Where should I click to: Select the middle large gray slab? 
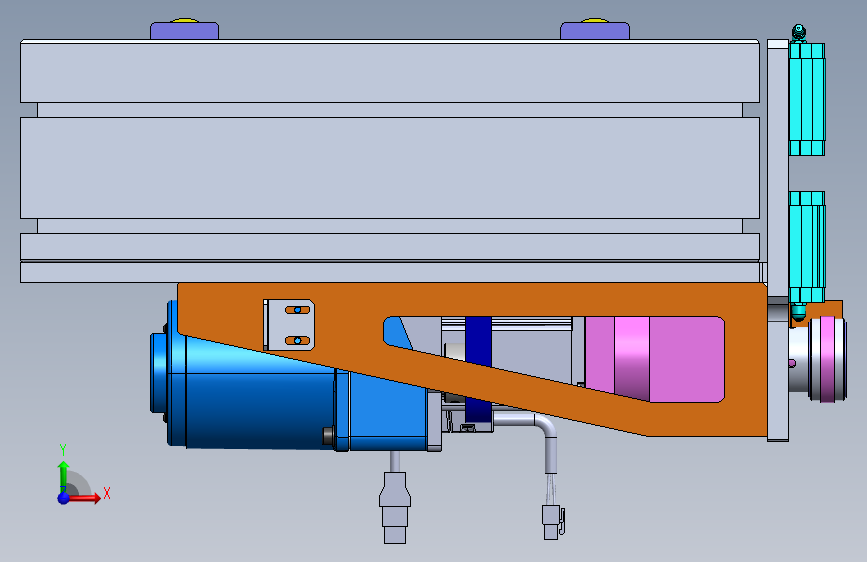pos(390,168)
